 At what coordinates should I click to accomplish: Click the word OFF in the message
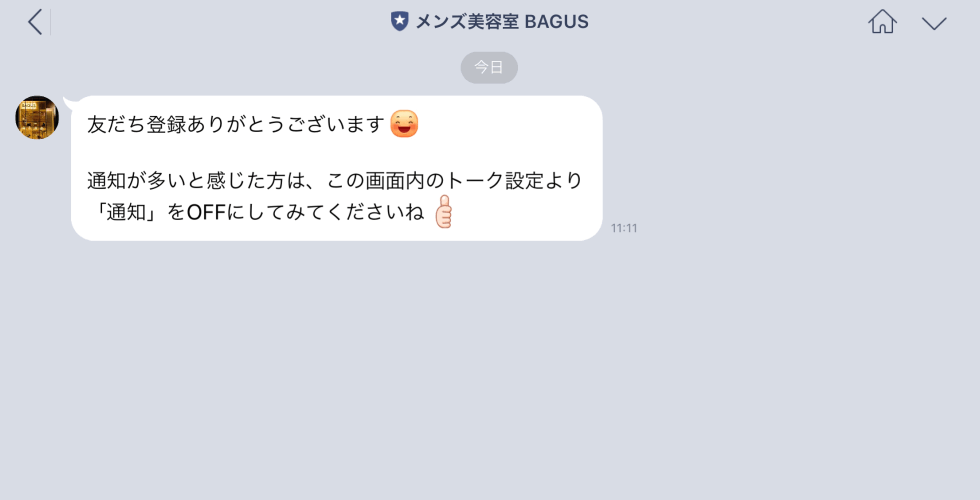point(206,212)
